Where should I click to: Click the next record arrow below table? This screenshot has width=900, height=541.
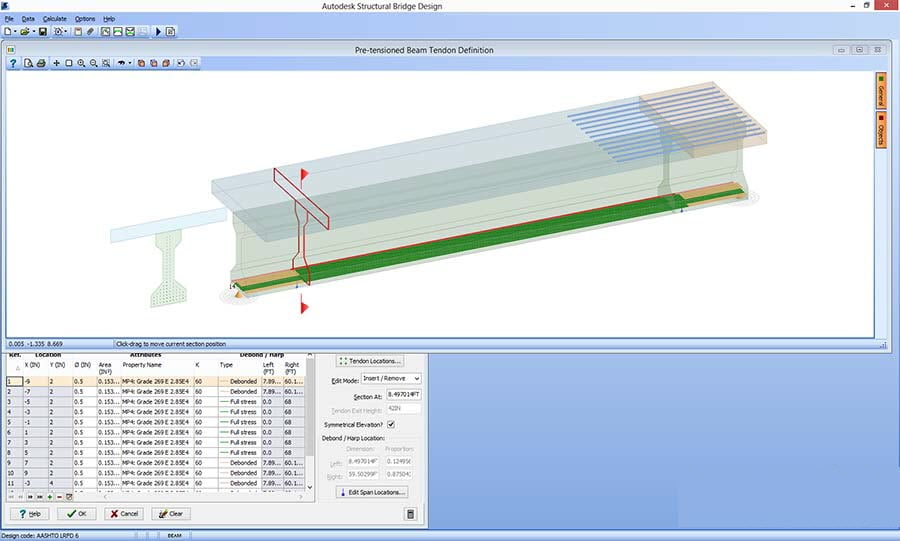pyautogui.click(x=30, y=497)
